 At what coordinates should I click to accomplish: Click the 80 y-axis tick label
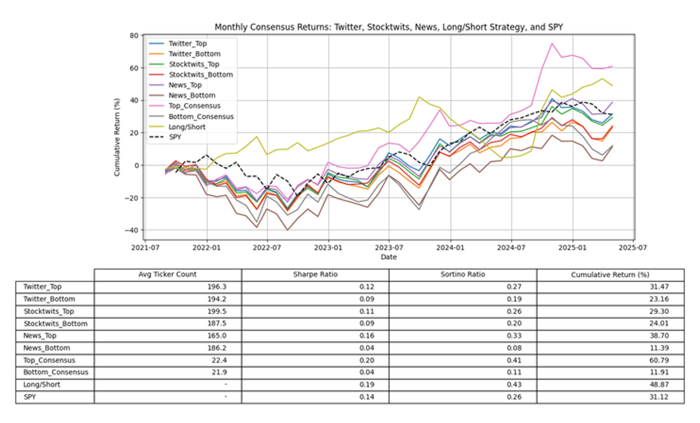point(133,35)
